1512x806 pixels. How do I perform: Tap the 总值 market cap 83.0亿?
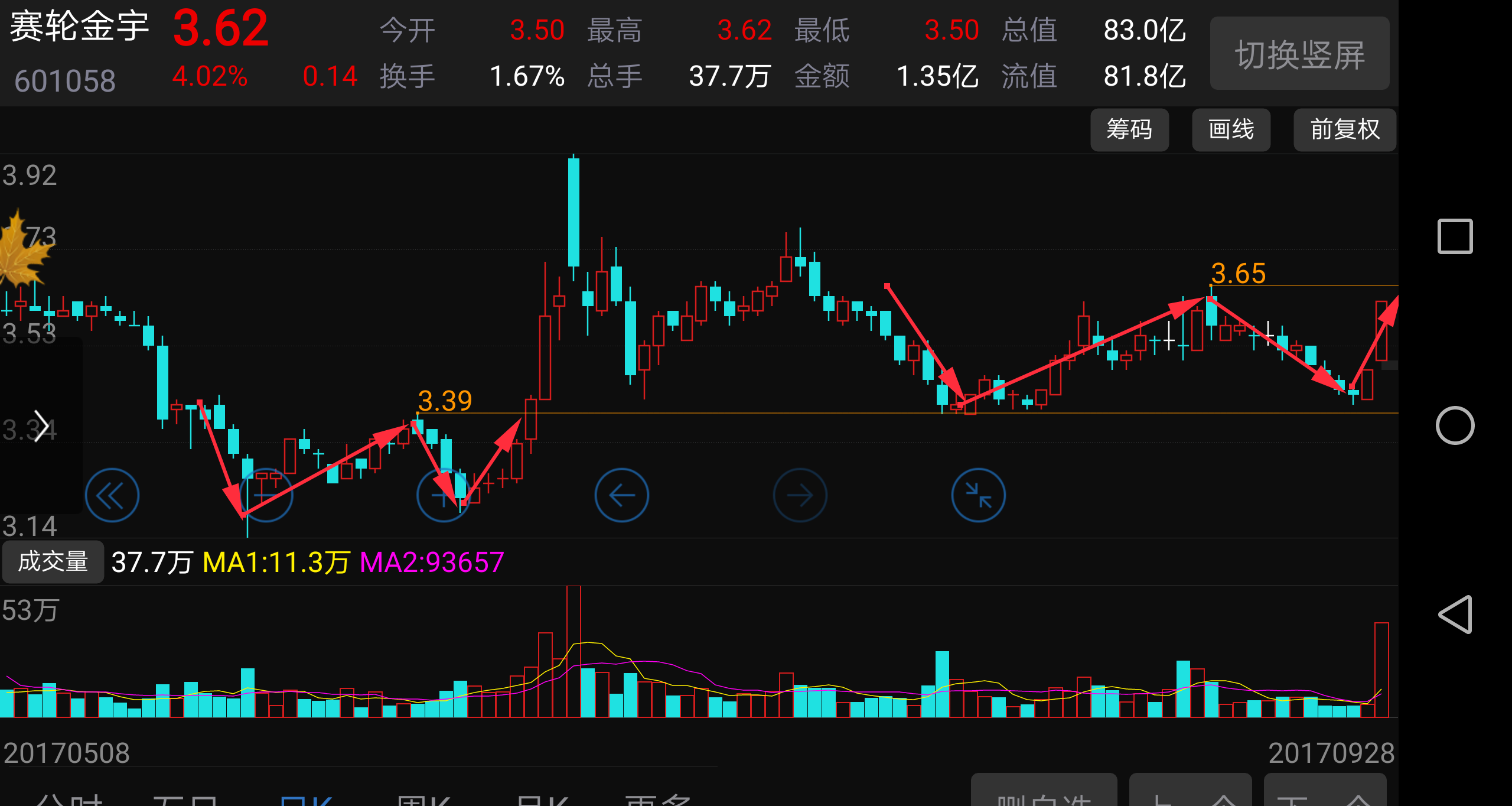1145,30
